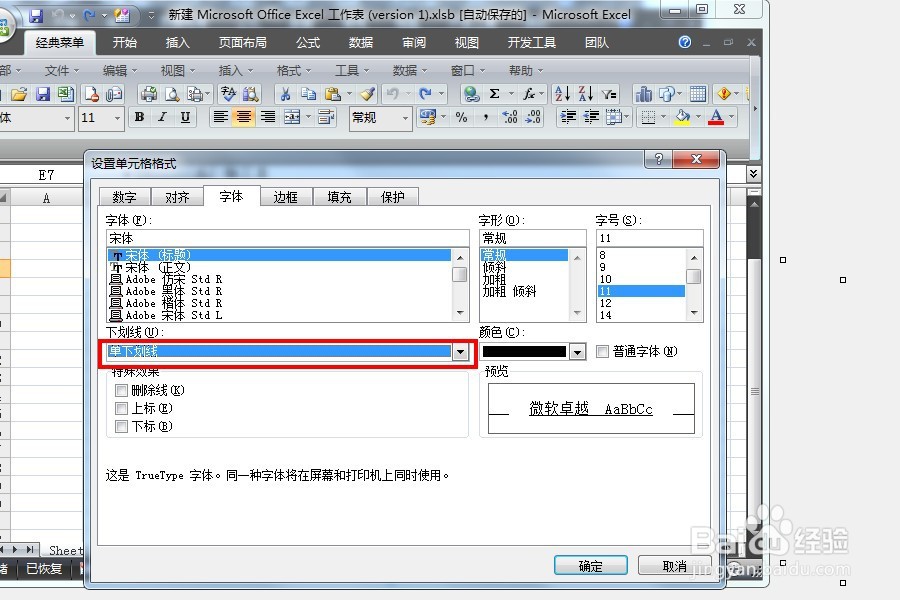
Task: Open the 下划线 underline dropdown
Action: [460, 351]
